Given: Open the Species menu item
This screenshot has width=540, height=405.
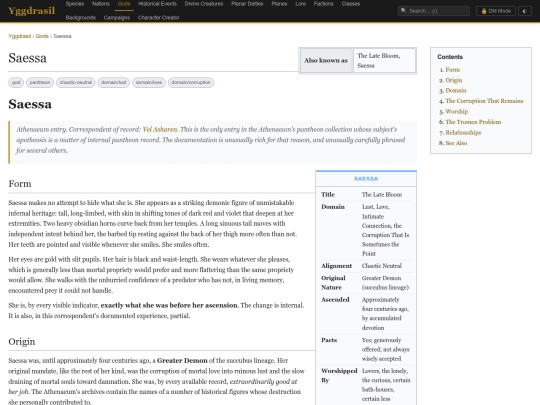Looking at the screenshot, I should tap(75, 4).
